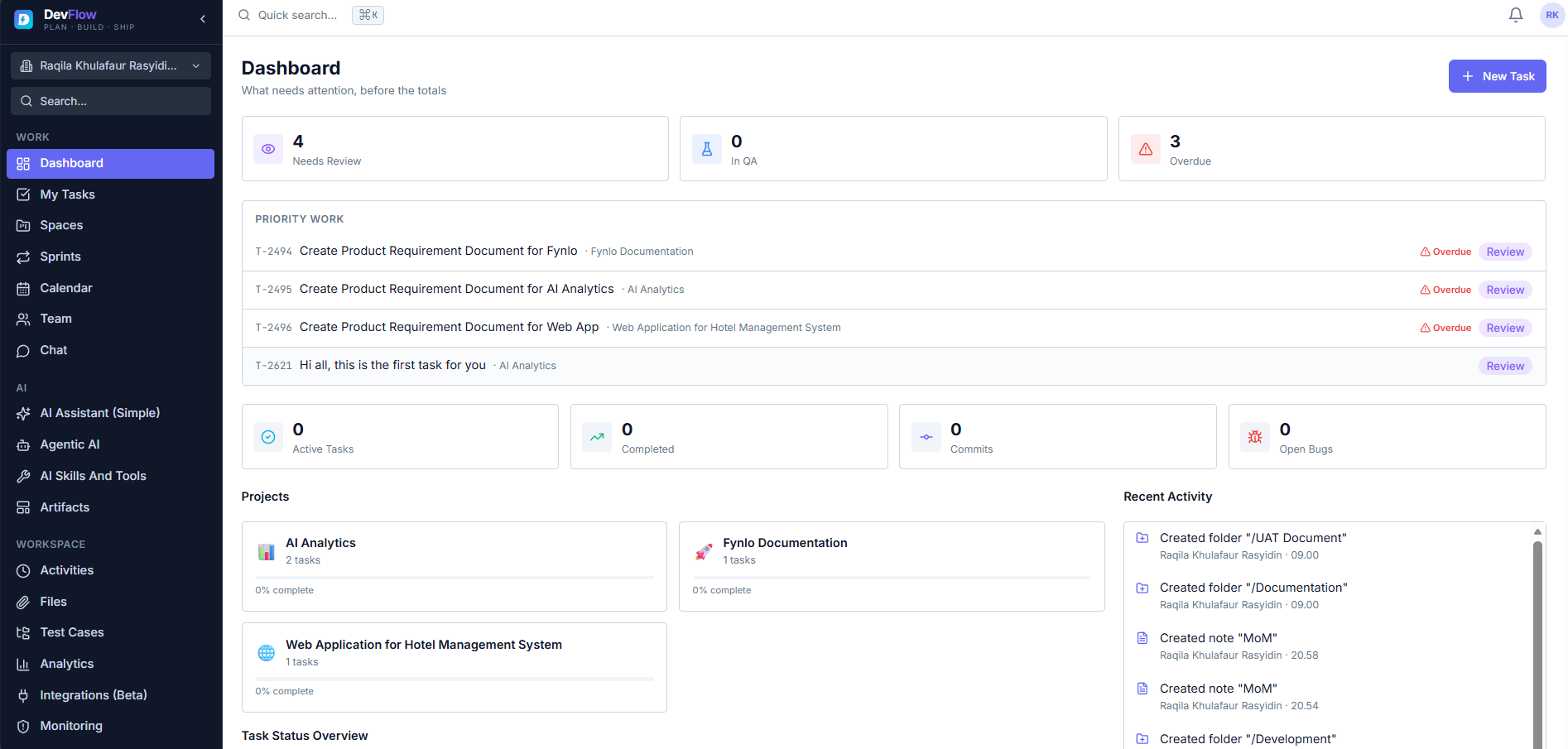1568x749 pixels.
Task: Navigate to Test Cases
Action: click(x=111, y=632)
